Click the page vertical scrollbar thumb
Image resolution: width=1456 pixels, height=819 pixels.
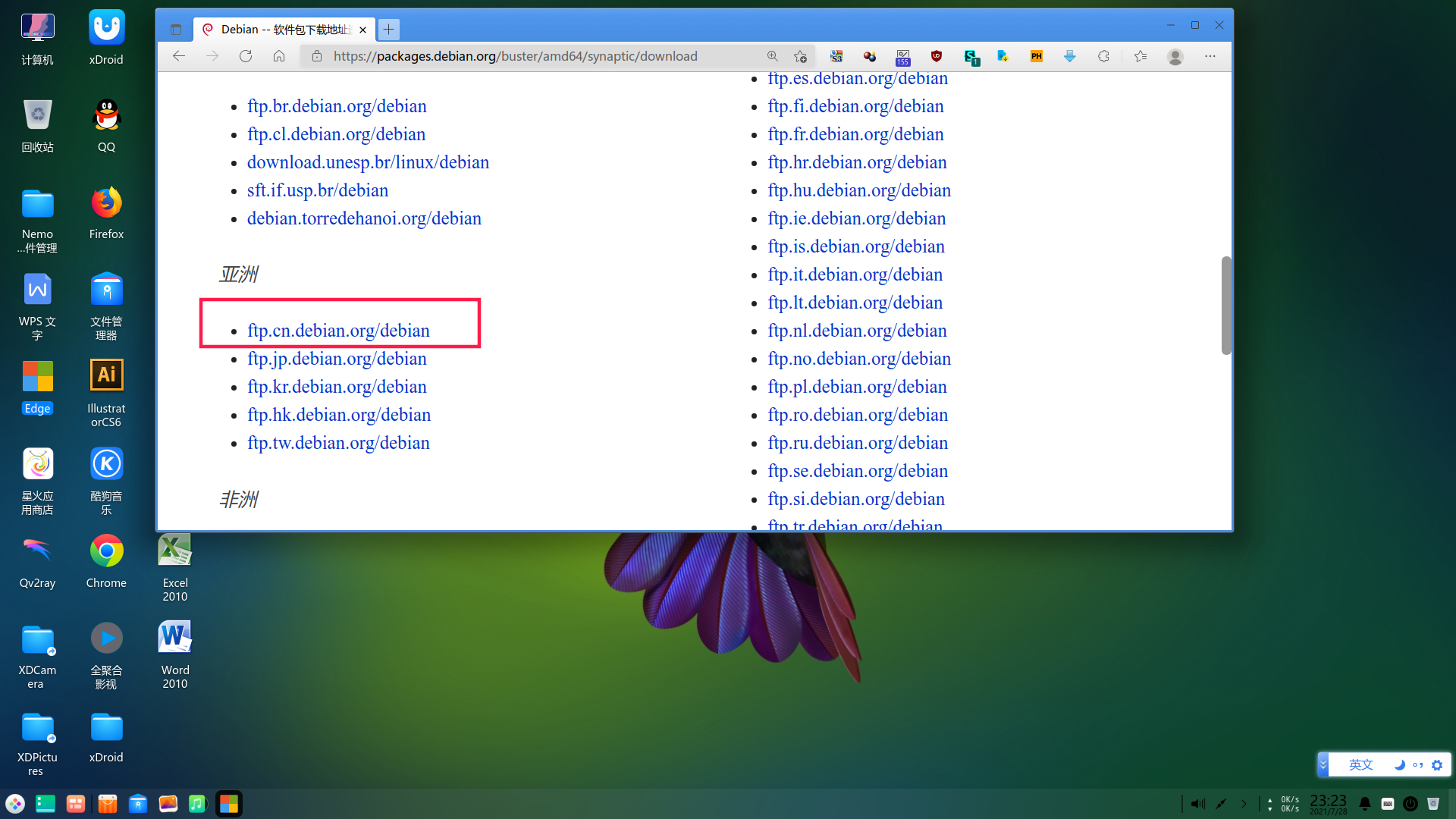[1225, 305]
